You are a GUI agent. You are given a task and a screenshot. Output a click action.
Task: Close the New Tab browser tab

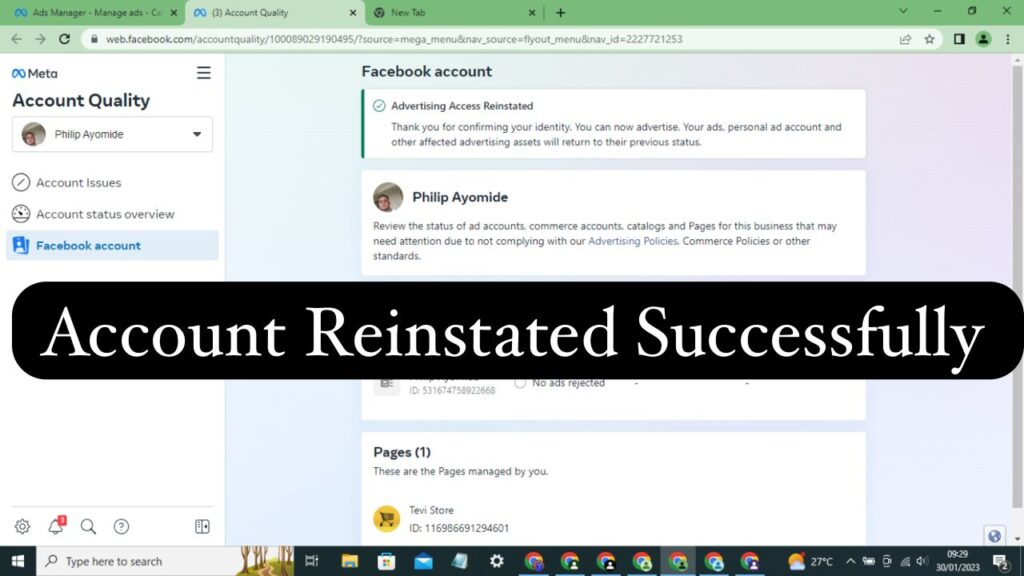pos(532,12)
